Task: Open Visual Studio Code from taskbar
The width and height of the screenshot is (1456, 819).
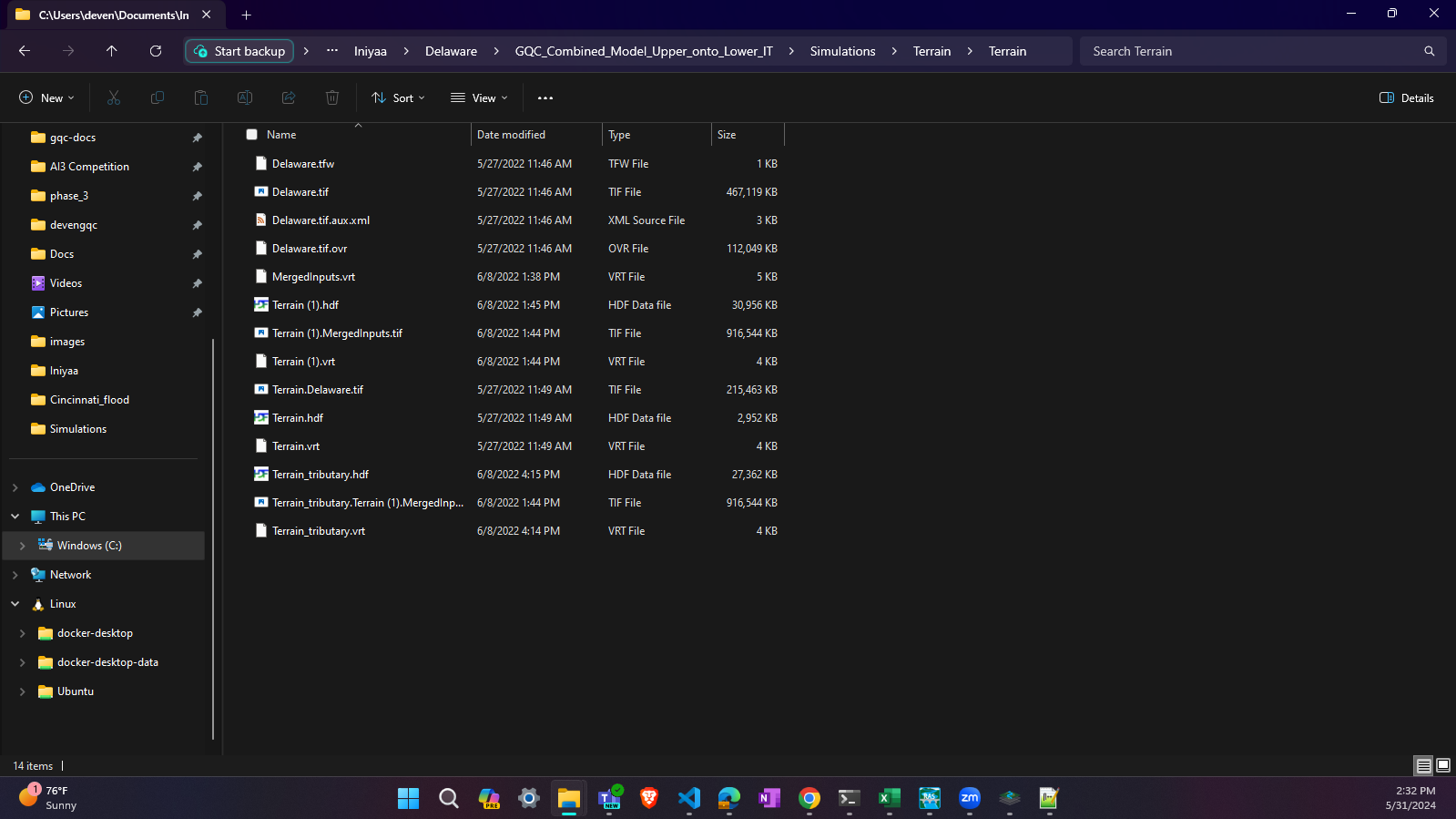Action: (689, 798)
